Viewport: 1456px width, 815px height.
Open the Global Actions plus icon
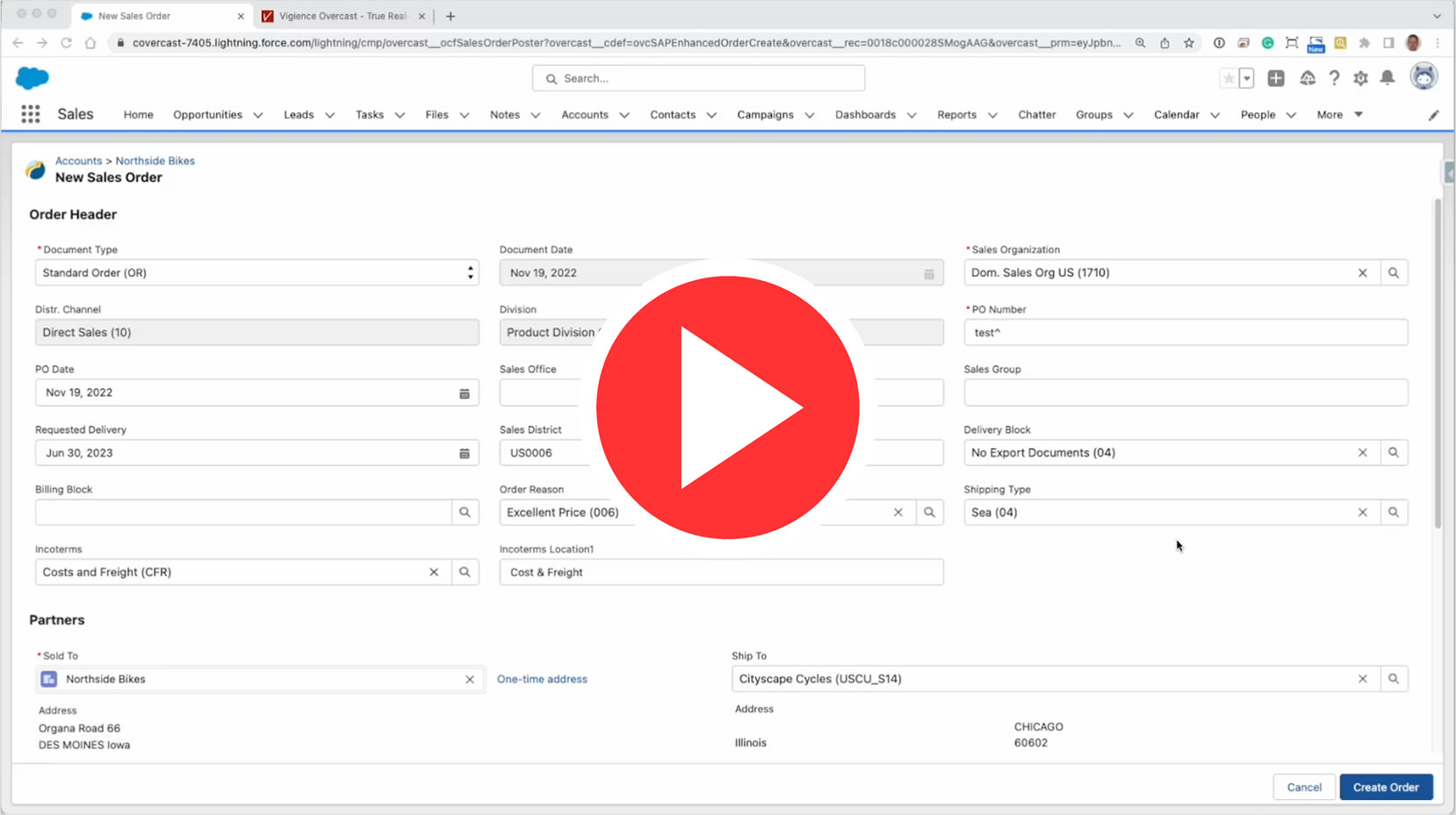pos(1276,78)
